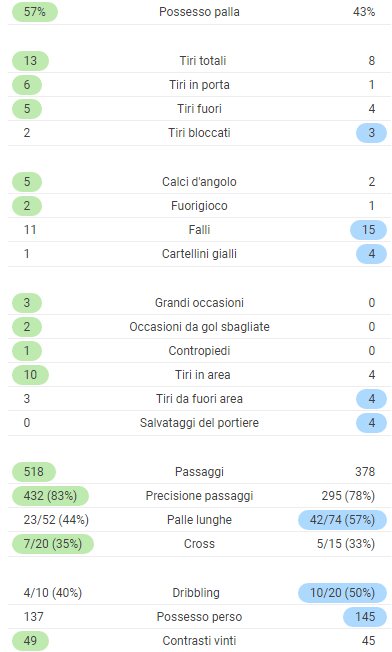Image resolution: width=392 pixels, height=652 pixels.
Task: Select the 42/74 (57%) Palle lunghe badge
Action: click(342, 520)
